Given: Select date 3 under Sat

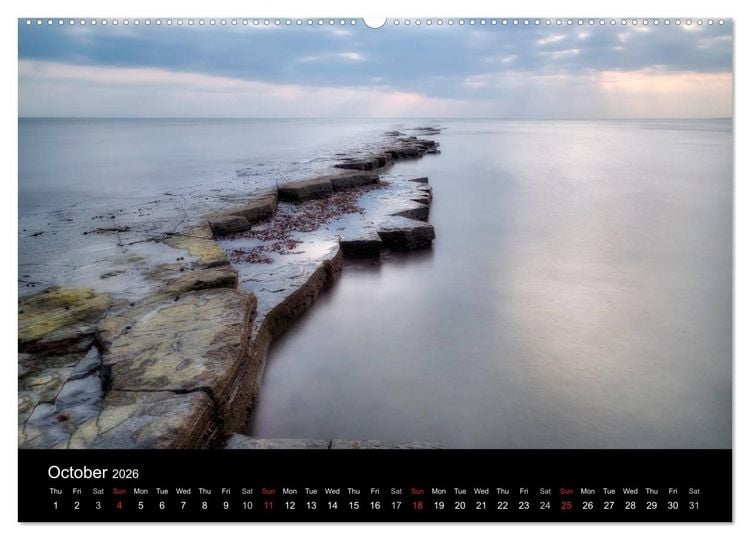Looking at the screenshot, I should coord(98,506).
